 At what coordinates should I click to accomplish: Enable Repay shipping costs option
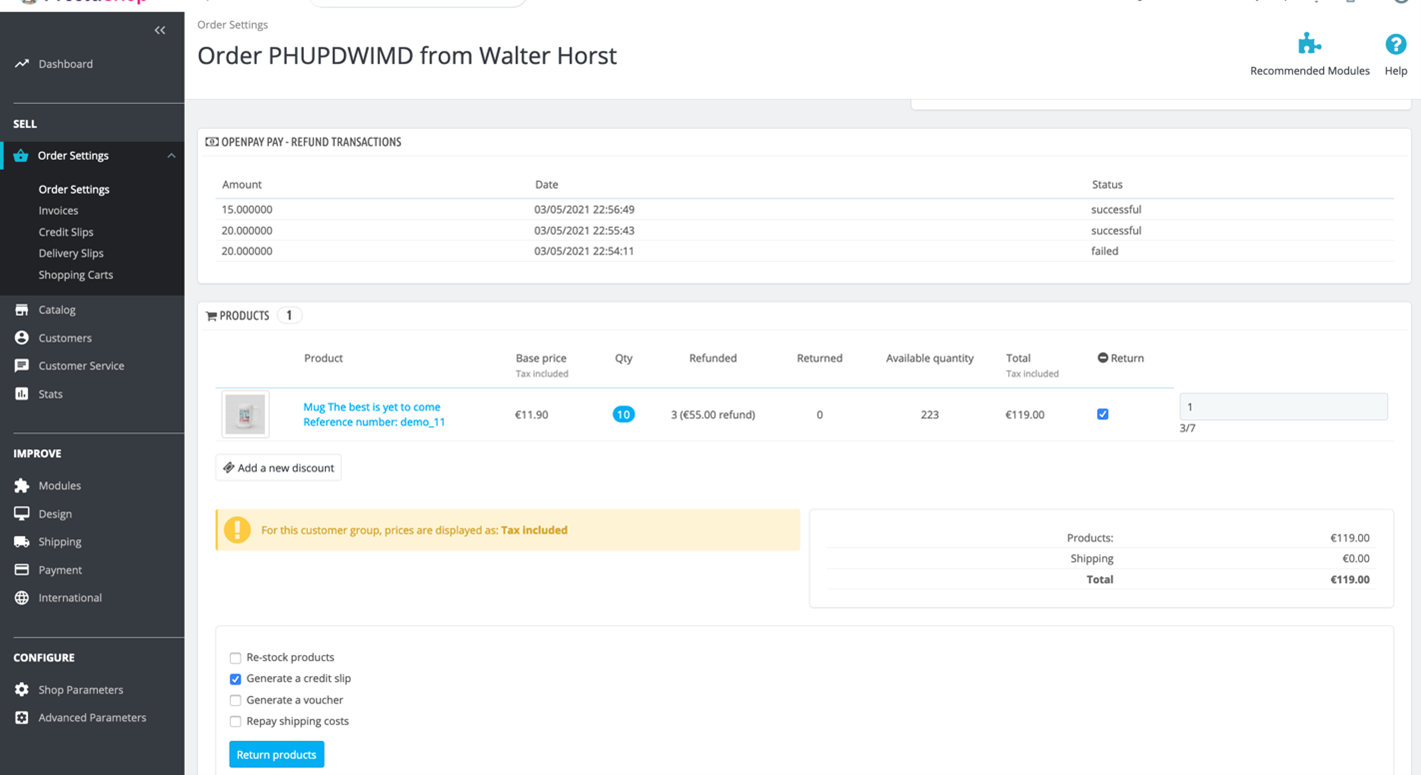click(236, 721)
